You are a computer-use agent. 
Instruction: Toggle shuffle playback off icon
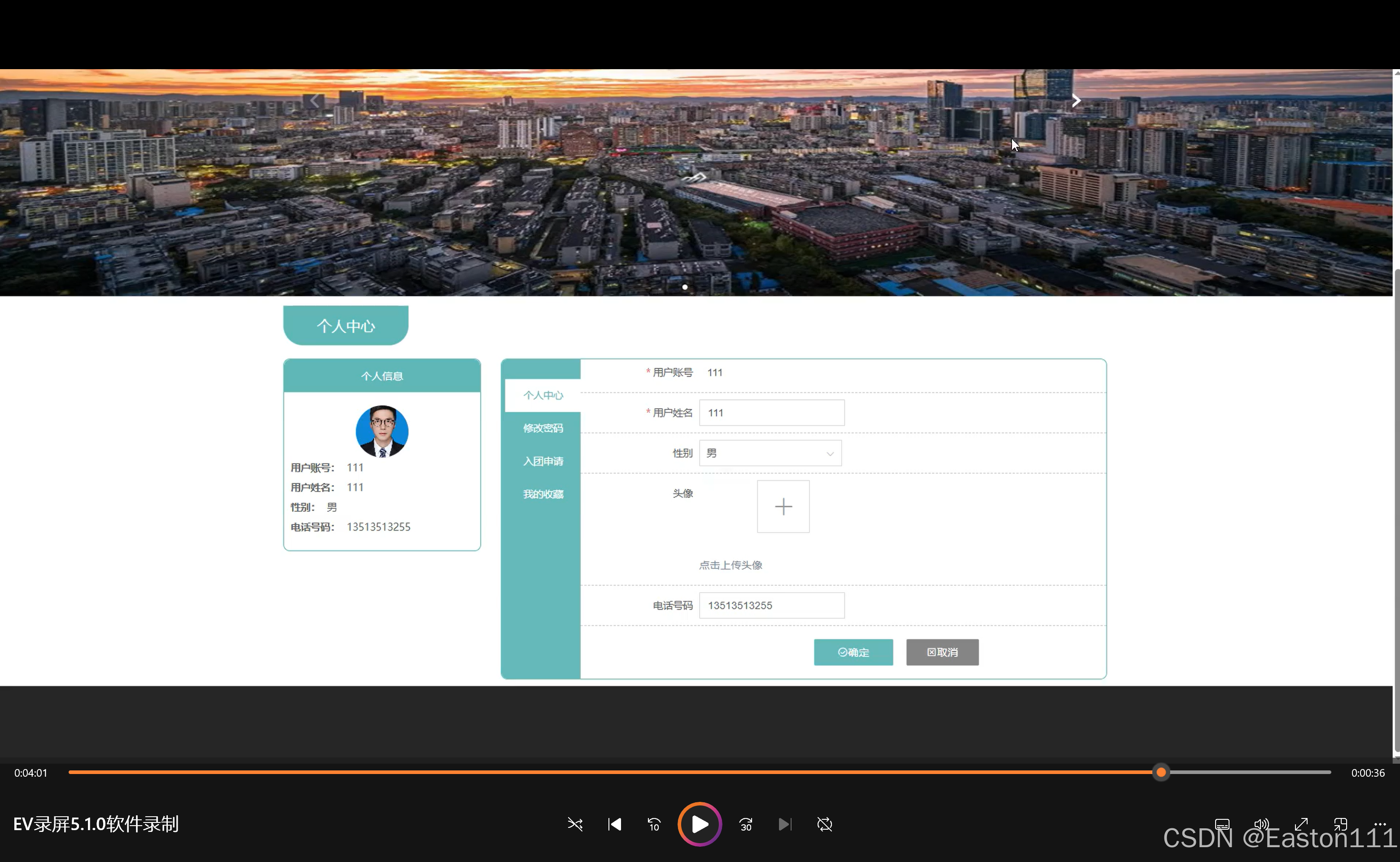(x=575, y=824)
